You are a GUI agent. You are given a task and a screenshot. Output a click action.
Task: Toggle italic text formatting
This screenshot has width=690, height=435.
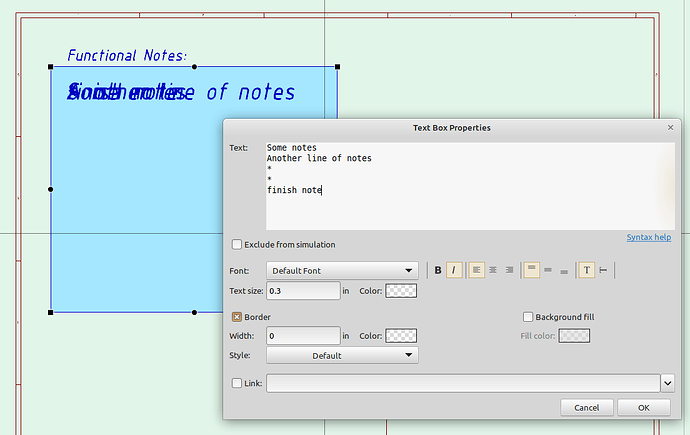[454, 270]
